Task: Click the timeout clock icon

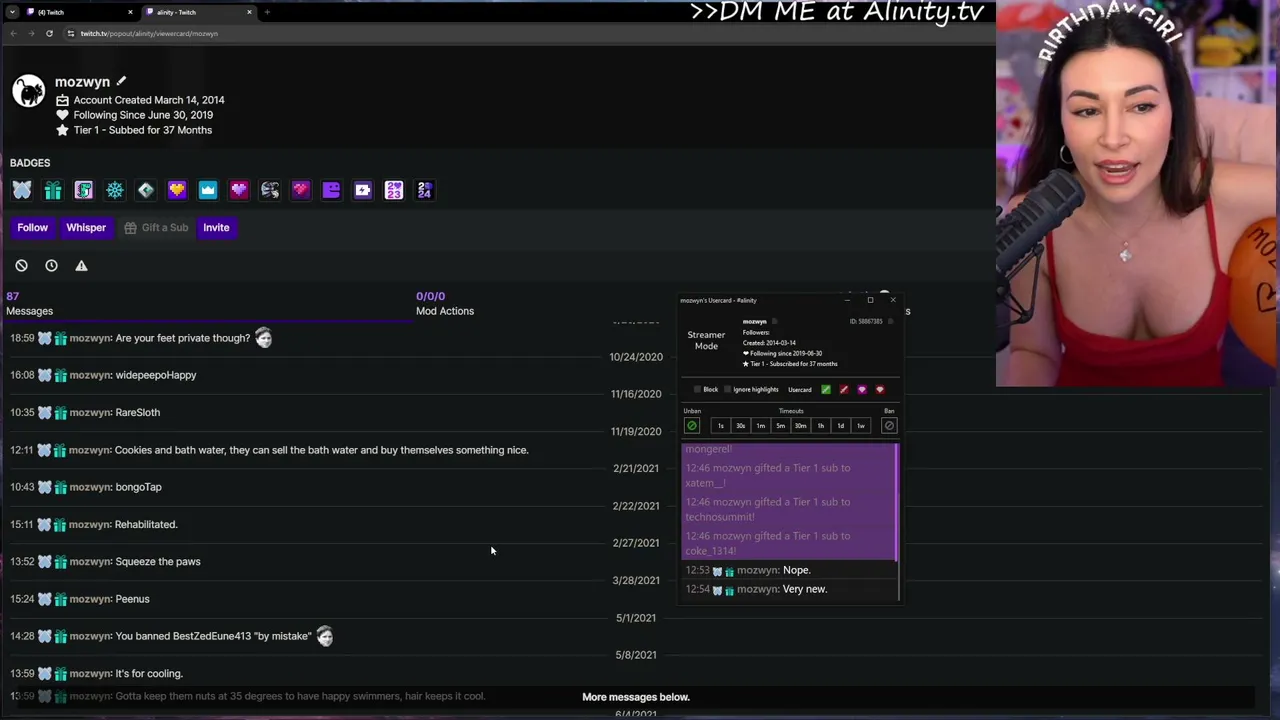Action: 51,266
